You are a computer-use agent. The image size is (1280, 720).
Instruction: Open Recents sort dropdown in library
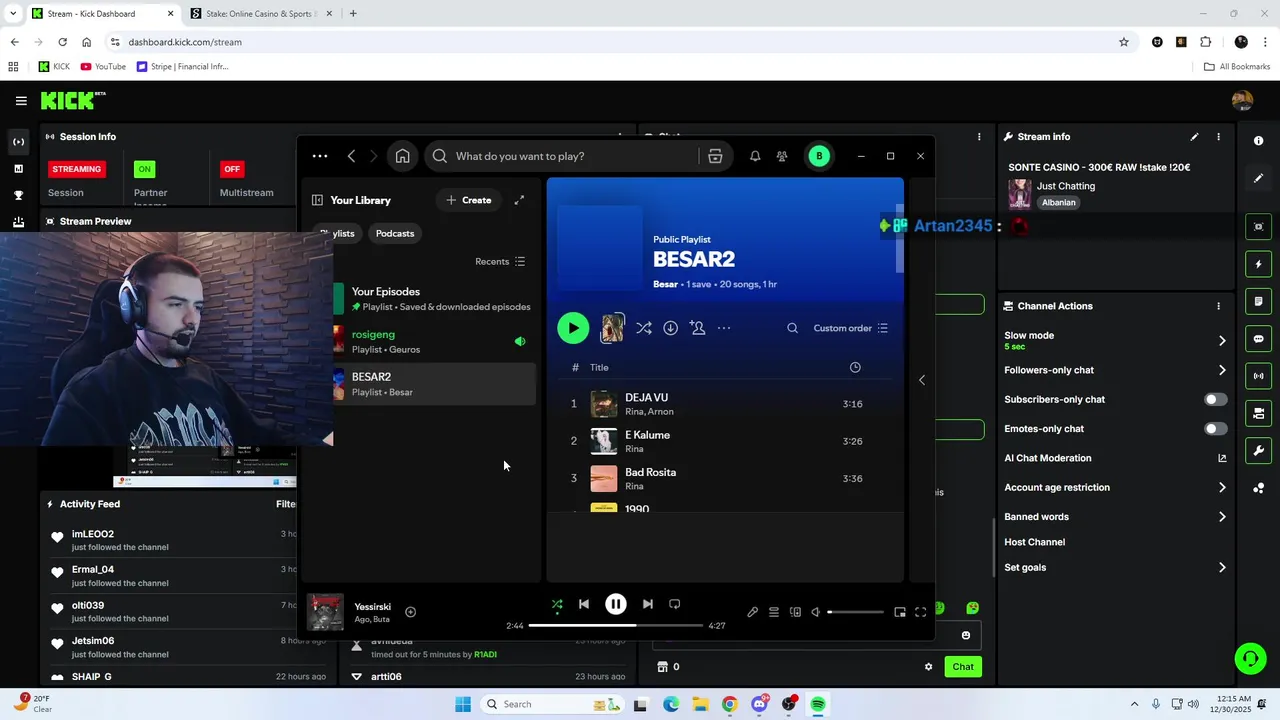(x=500, y=261)
